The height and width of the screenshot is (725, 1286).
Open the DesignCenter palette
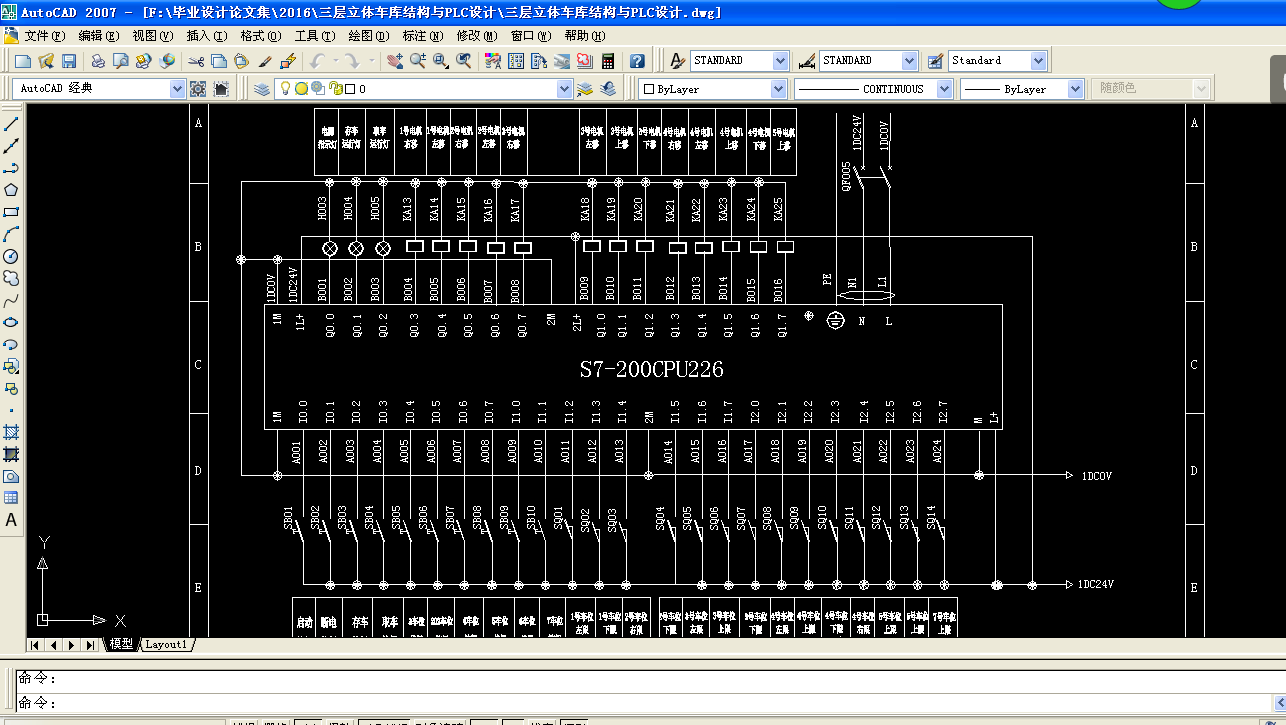(x=516, y=61)
